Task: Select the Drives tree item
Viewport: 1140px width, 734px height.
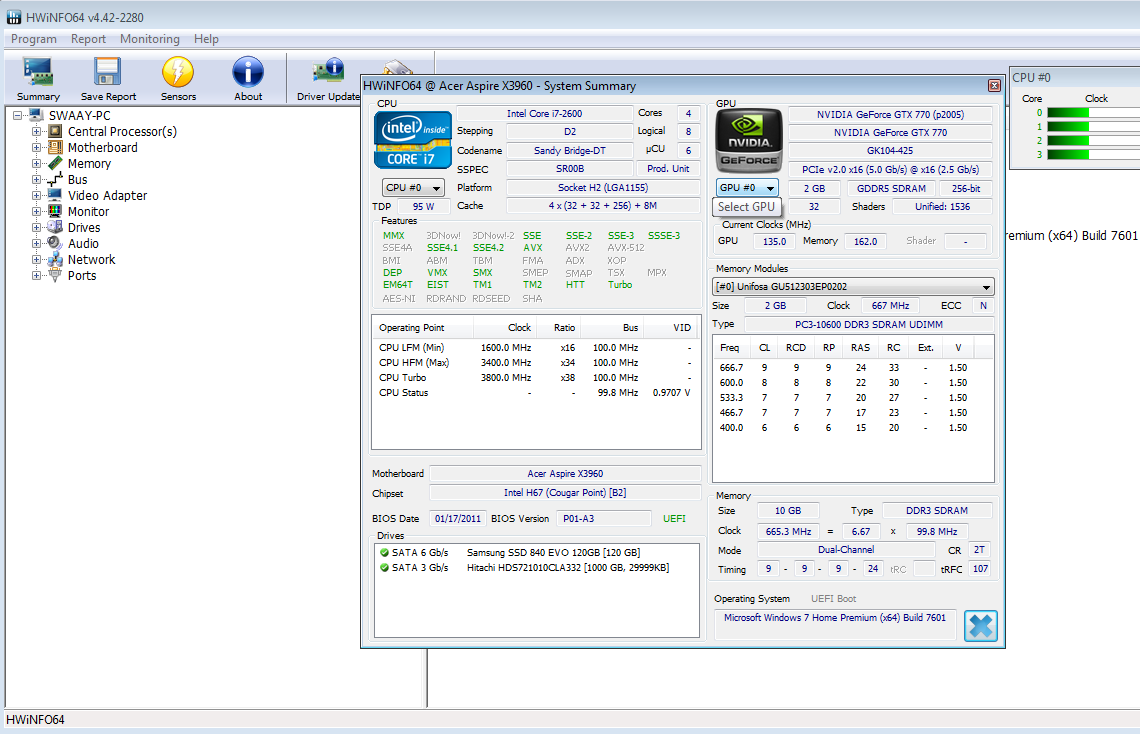Action: click(84, 227)
